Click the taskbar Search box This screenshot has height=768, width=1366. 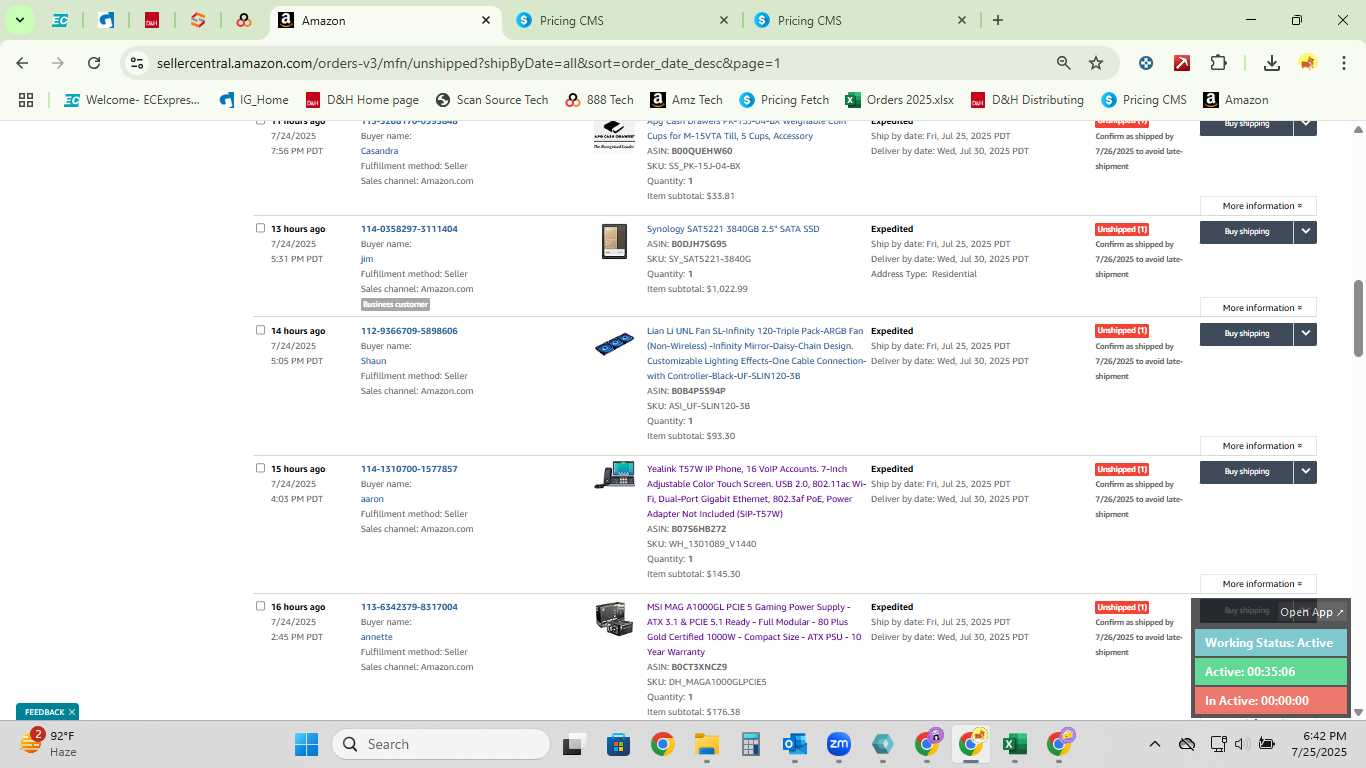click(441, 744)
